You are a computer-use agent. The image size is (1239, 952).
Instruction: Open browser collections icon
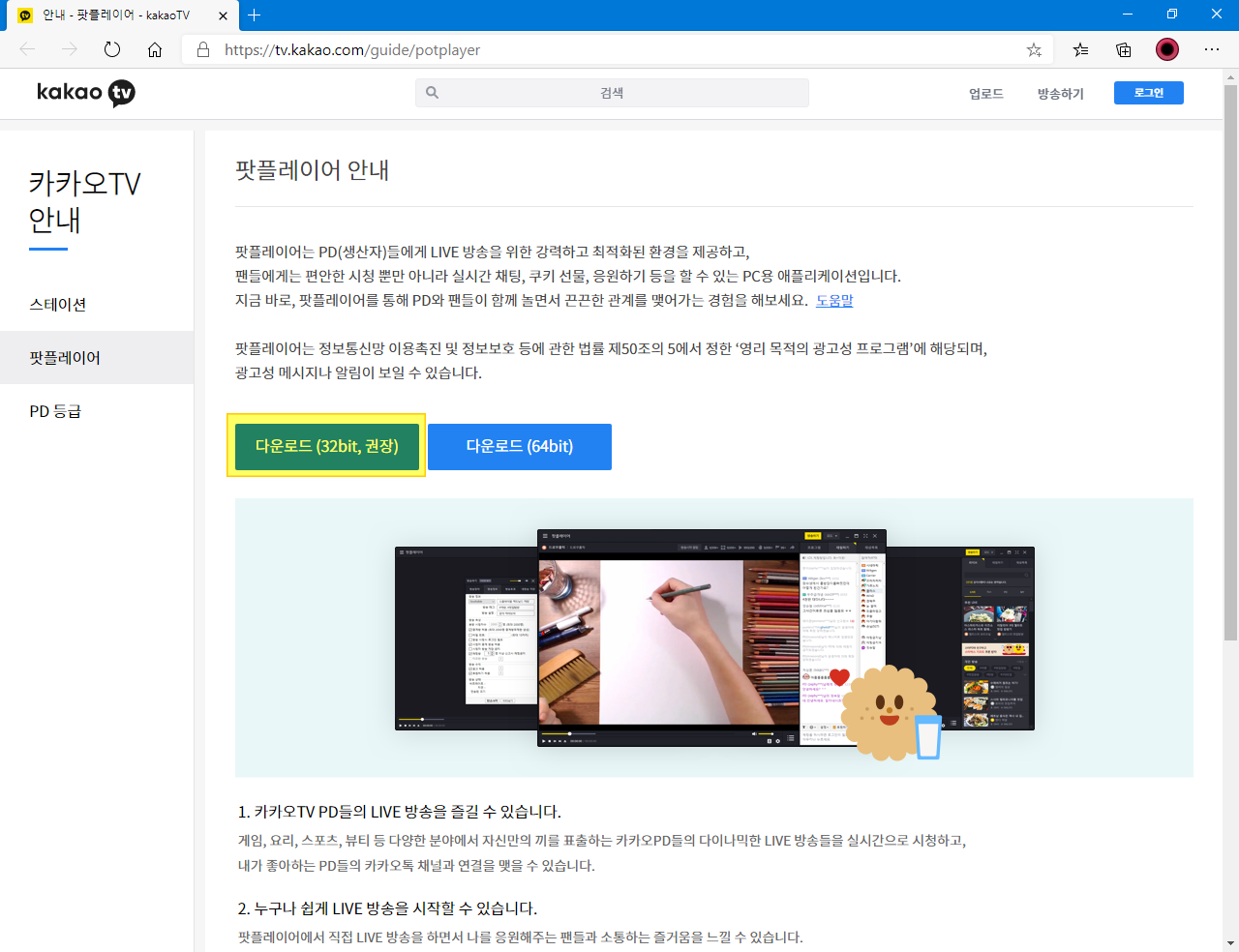(1124, 49)
